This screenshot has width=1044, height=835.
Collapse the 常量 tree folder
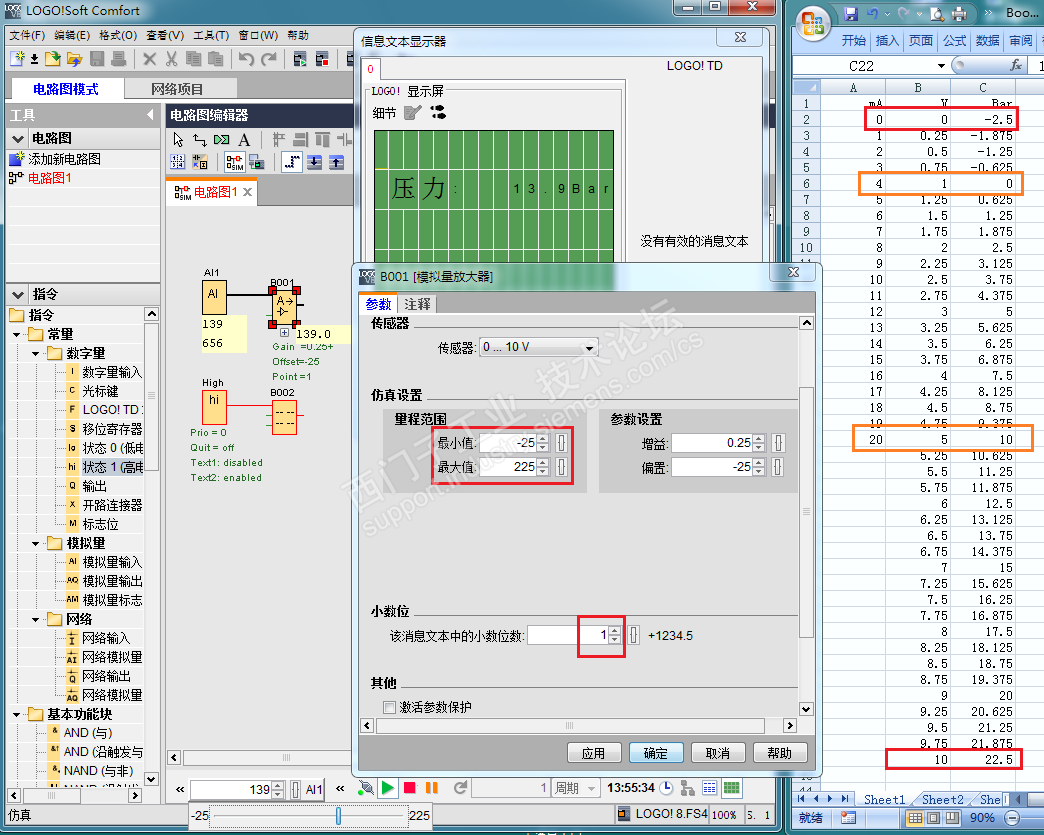tap(17, 334)
